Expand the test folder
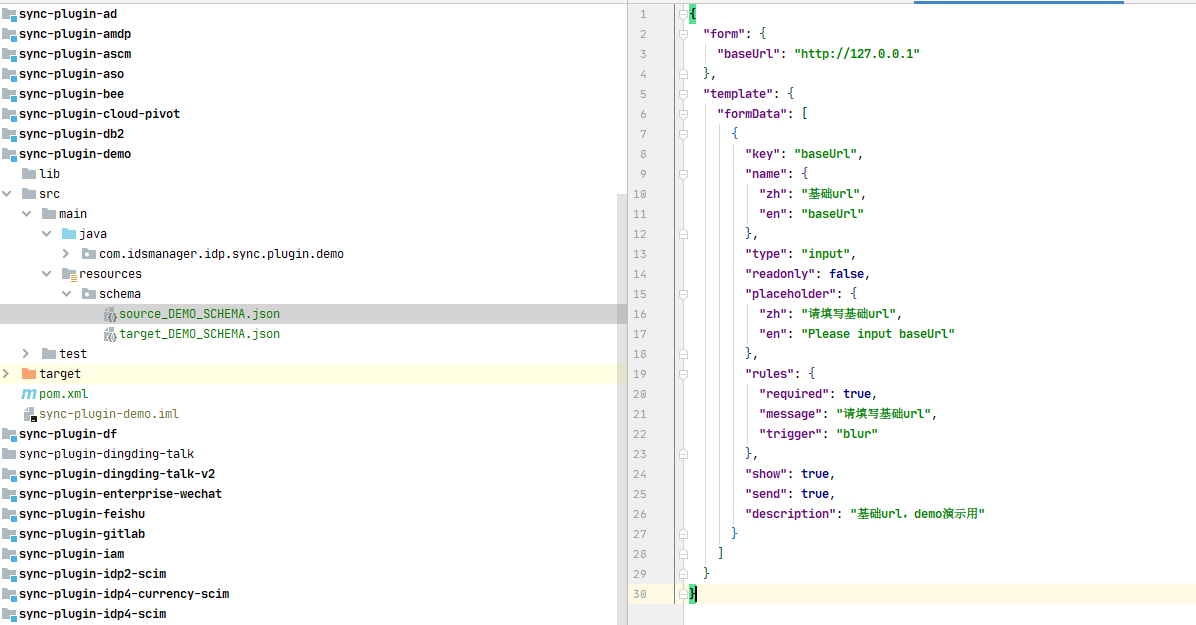This screenshot has height=625, width=1196. 27,354
